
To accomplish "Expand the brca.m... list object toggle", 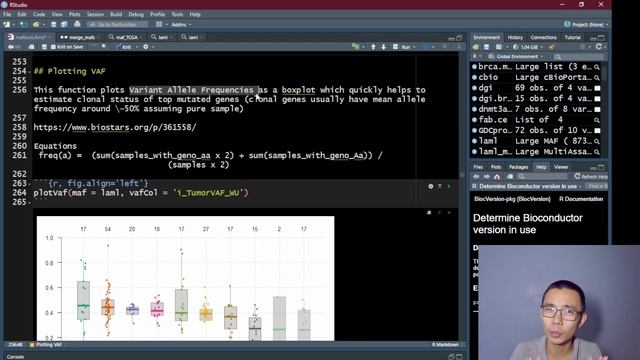I will 474,67.
